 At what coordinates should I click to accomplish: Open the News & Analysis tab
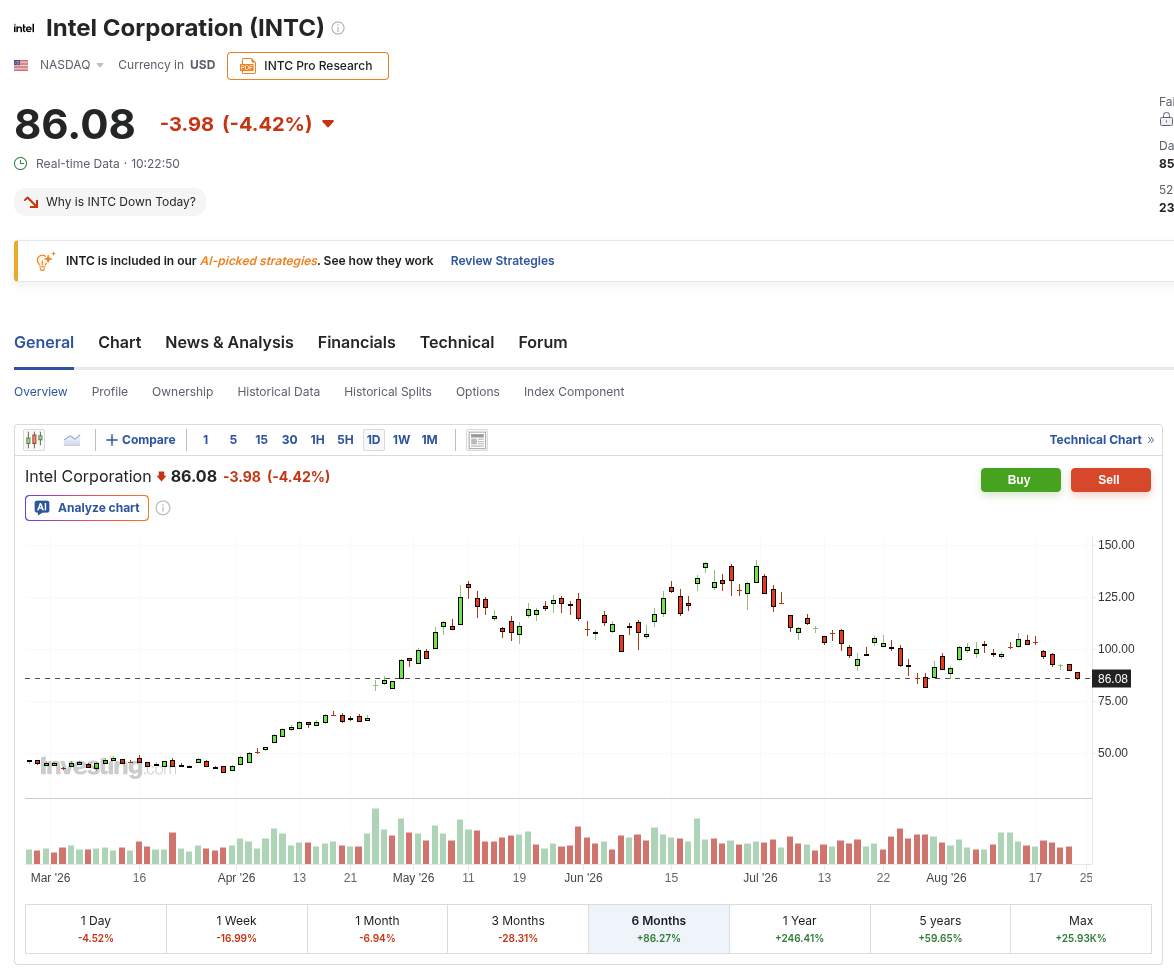tap(229, 342)
